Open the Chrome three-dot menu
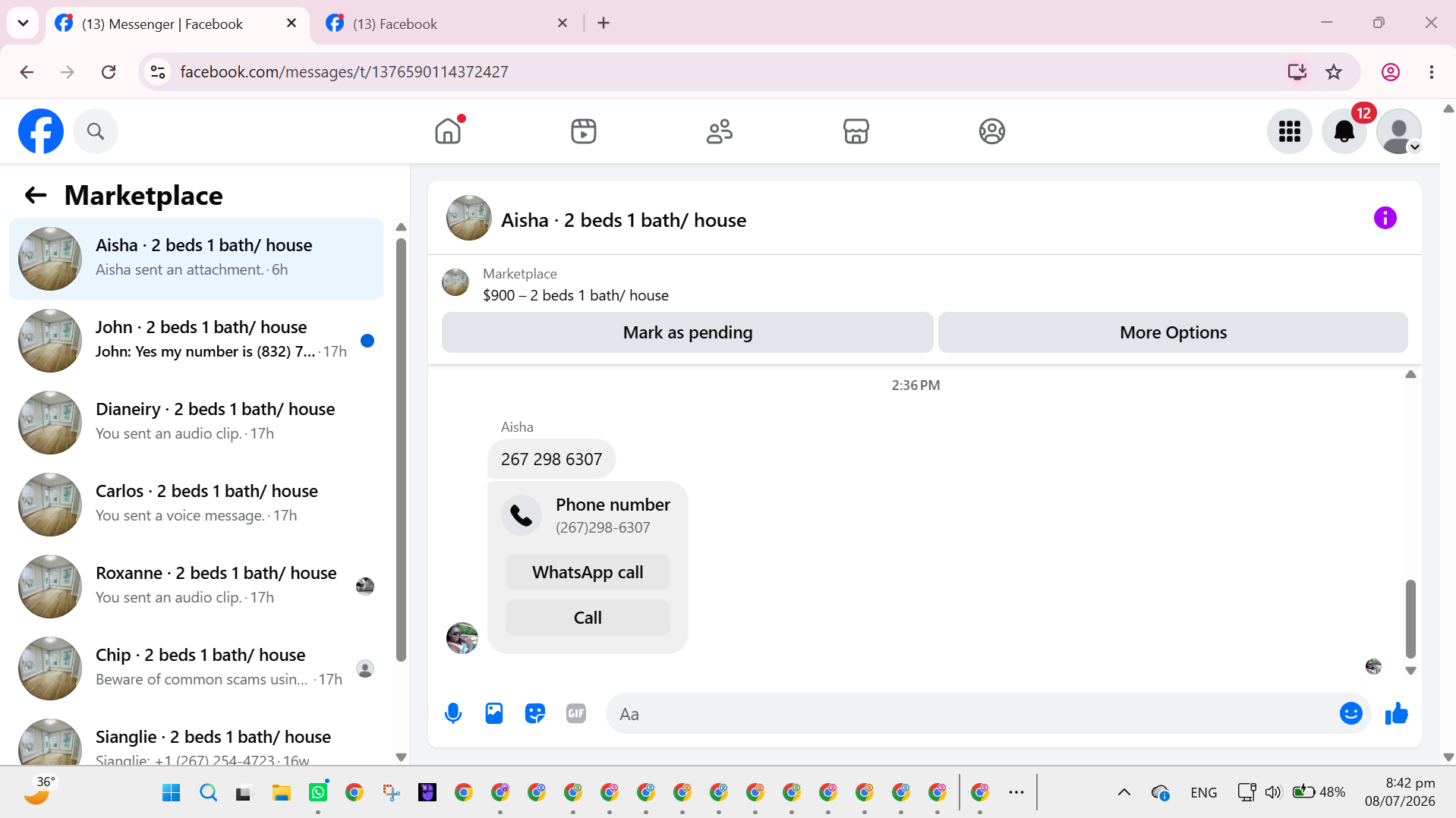The image size is (1456, 818). 1432,72
